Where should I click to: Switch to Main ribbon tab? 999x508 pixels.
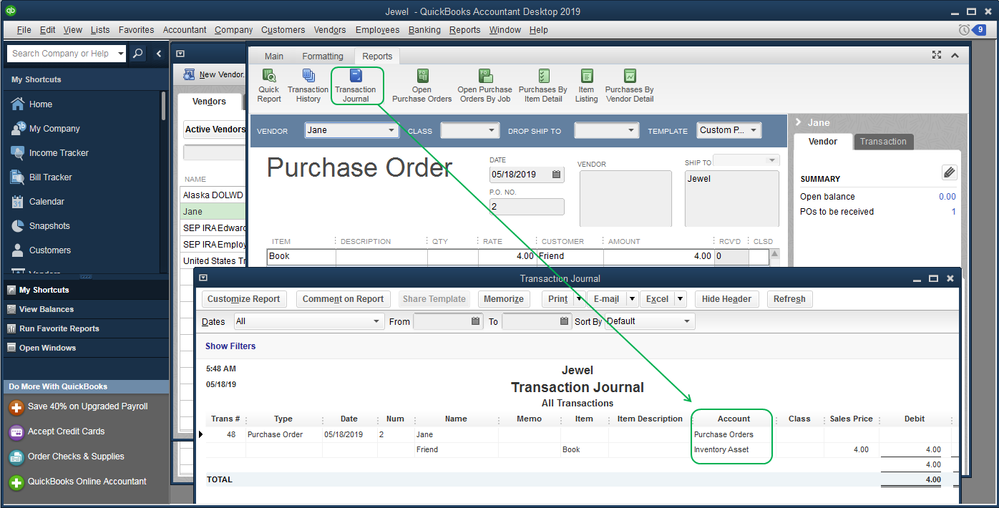pyautogui.click(x=274, y=56)
